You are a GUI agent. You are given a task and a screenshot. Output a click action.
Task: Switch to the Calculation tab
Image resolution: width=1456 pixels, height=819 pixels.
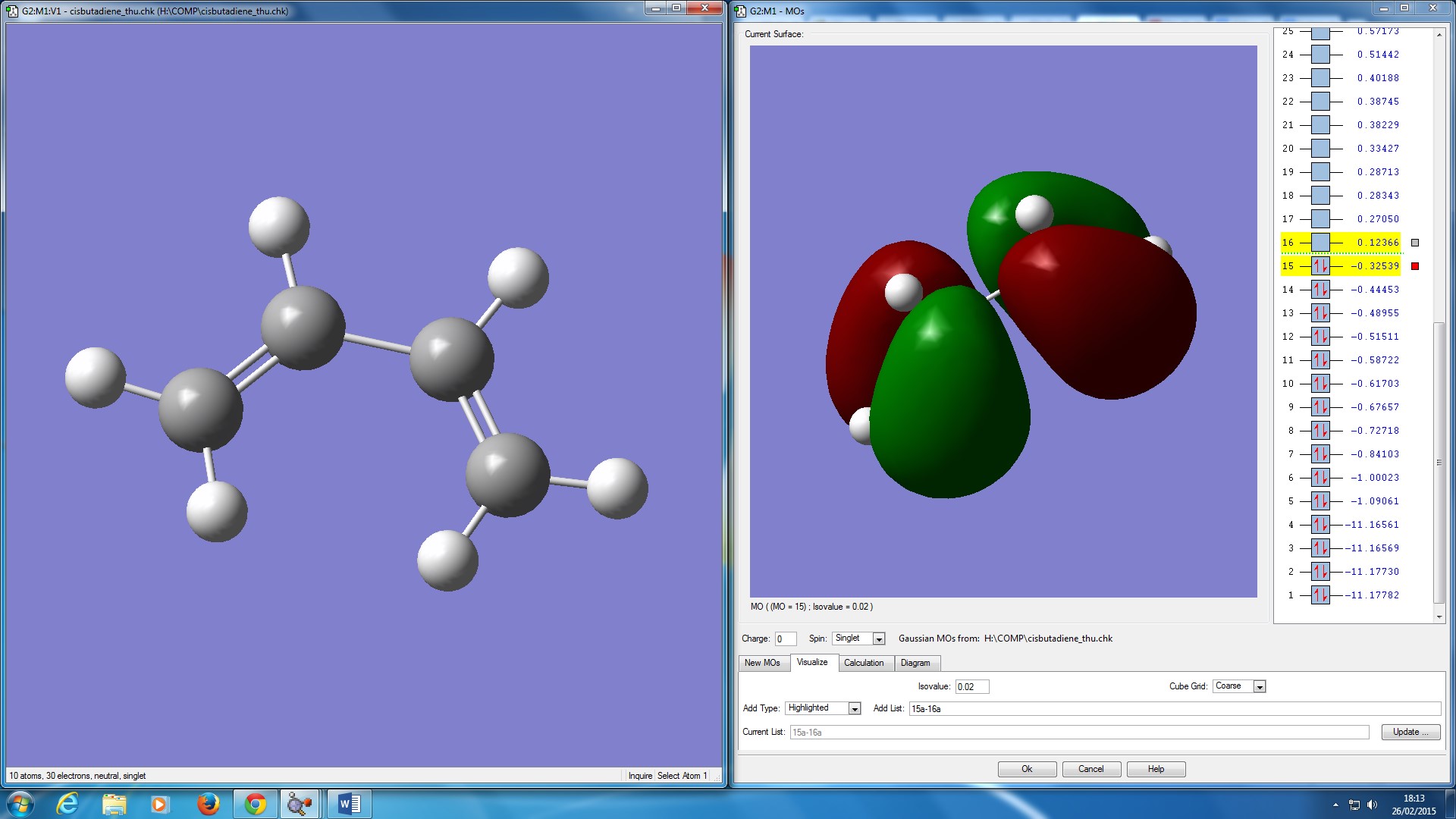(864, 663)
